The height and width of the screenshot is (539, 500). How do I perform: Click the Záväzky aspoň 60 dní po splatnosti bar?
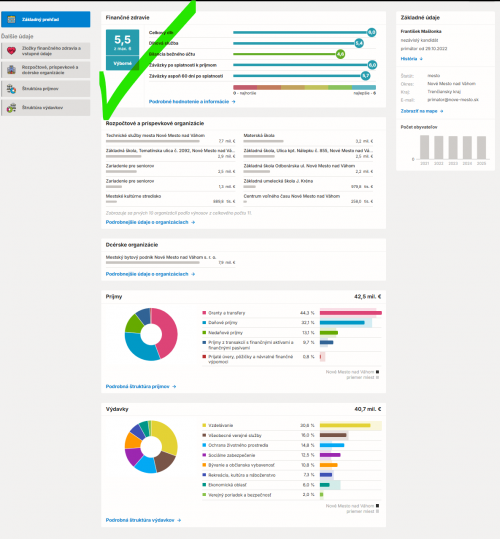301,76
